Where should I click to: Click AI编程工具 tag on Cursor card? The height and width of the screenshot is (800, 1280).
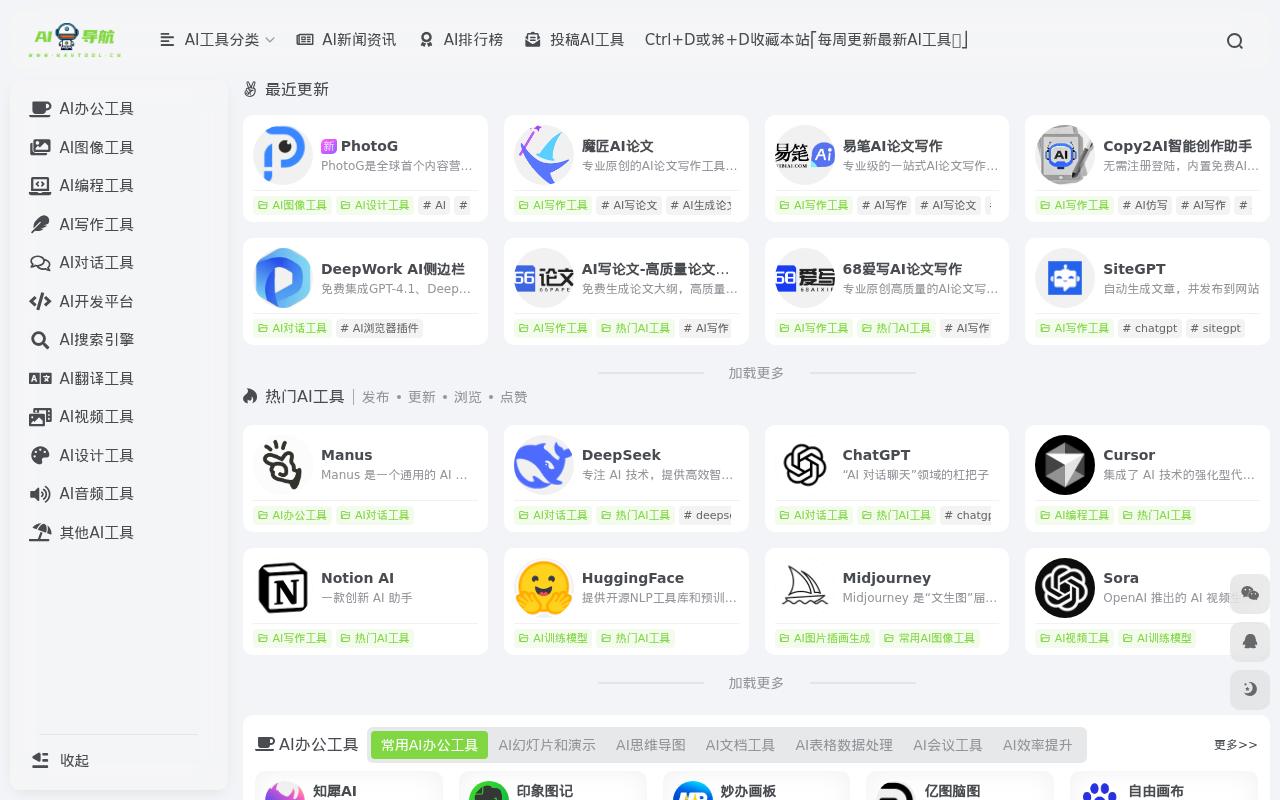click(1074, 515)
